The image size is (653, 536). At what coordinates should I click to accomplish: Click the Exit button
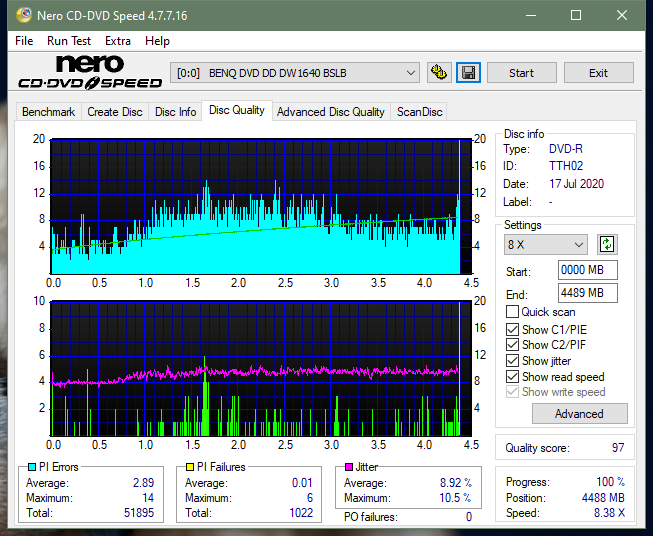(598, 73)
